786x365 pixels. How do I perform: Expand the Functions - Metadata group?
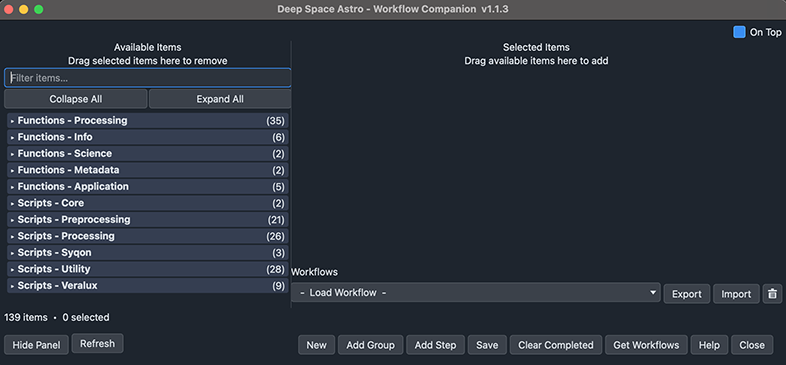click(148, 170)
